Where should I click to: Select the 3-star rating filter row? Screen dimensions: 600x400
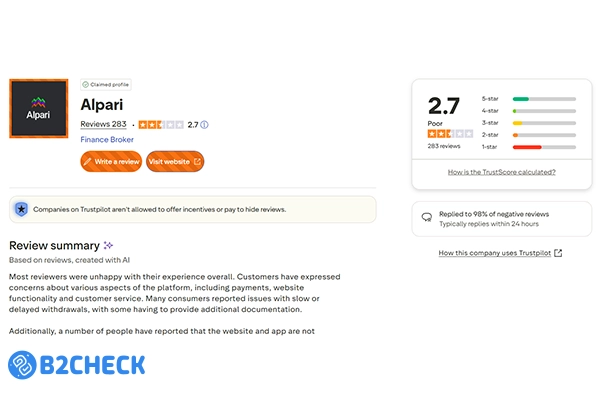[530, 123]
